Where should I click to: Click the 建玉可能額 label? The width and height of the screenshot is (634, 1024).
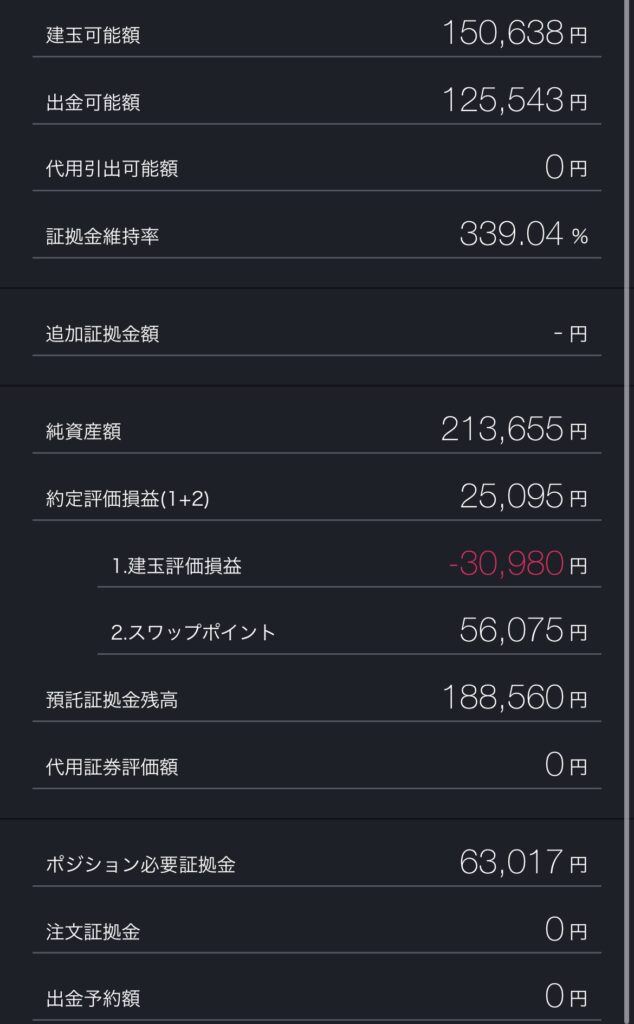(93, 36)
